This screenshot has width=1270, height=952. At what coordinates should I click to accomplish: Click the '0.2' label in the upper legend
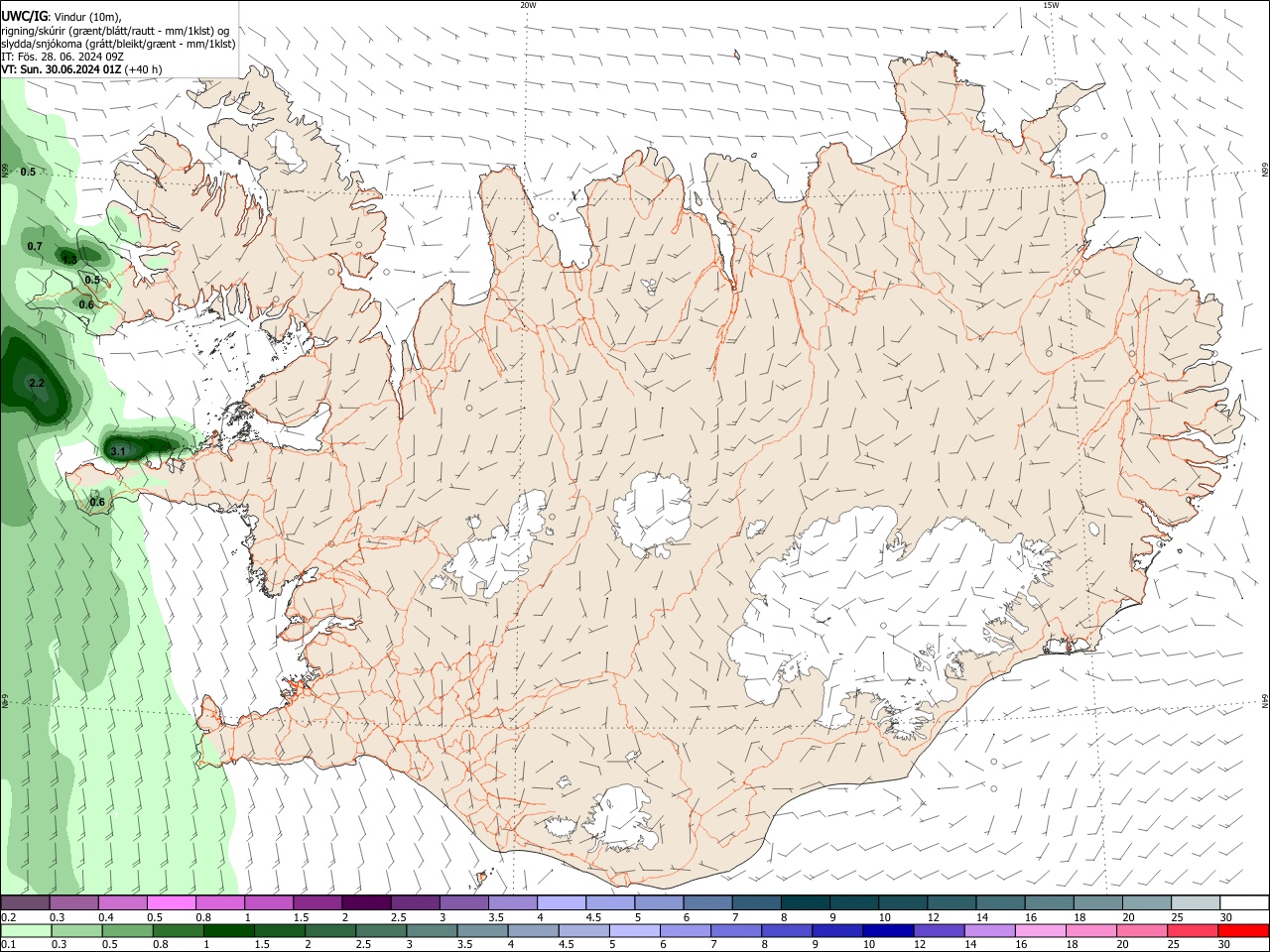pyautogui.click(x=8, y=917)
